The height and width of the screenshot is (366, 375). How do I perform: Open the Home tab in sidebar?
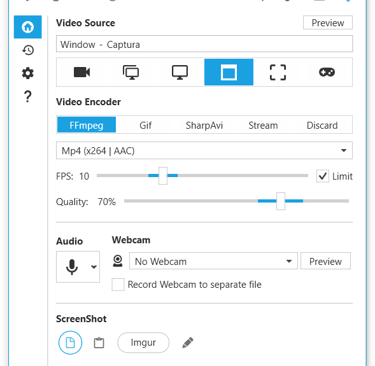click(x=28, y=27)
